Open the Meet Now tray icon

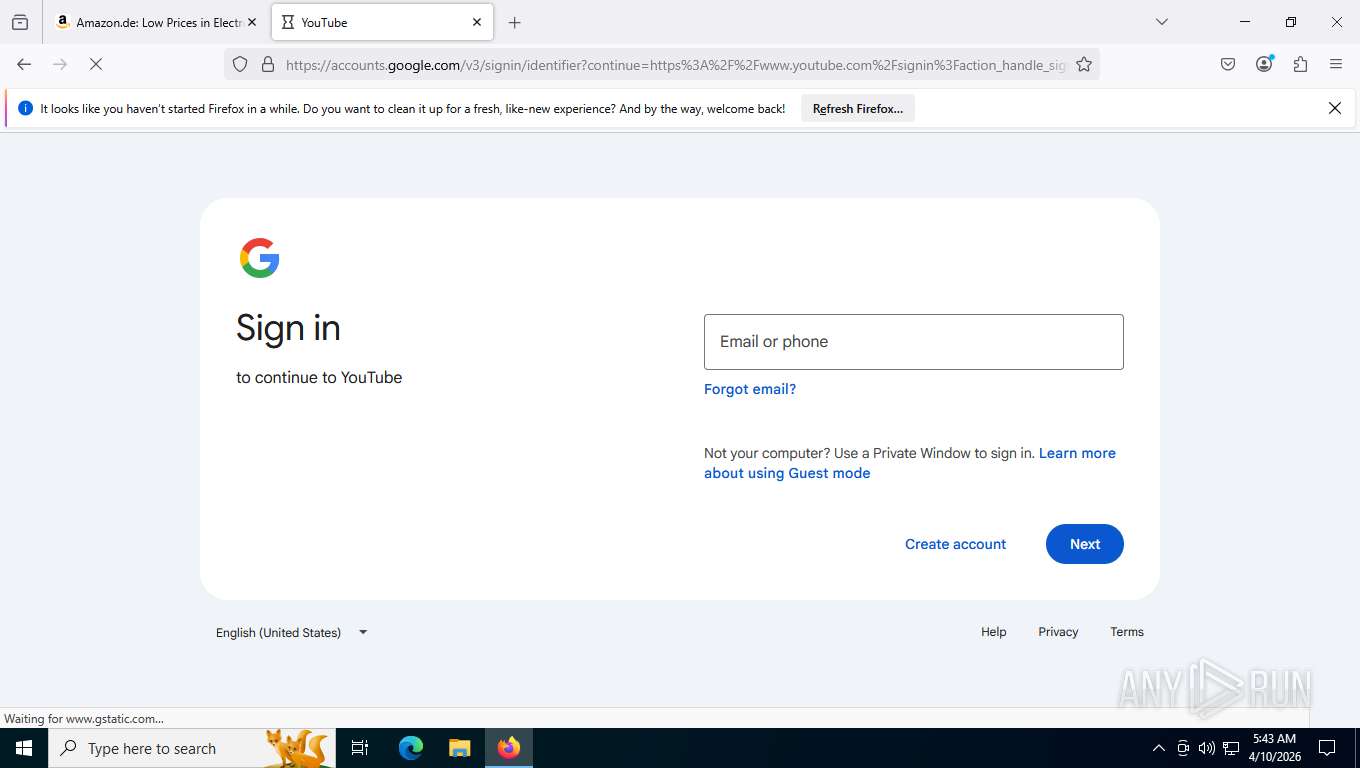pyautogui.click(x=1182, y=748)
